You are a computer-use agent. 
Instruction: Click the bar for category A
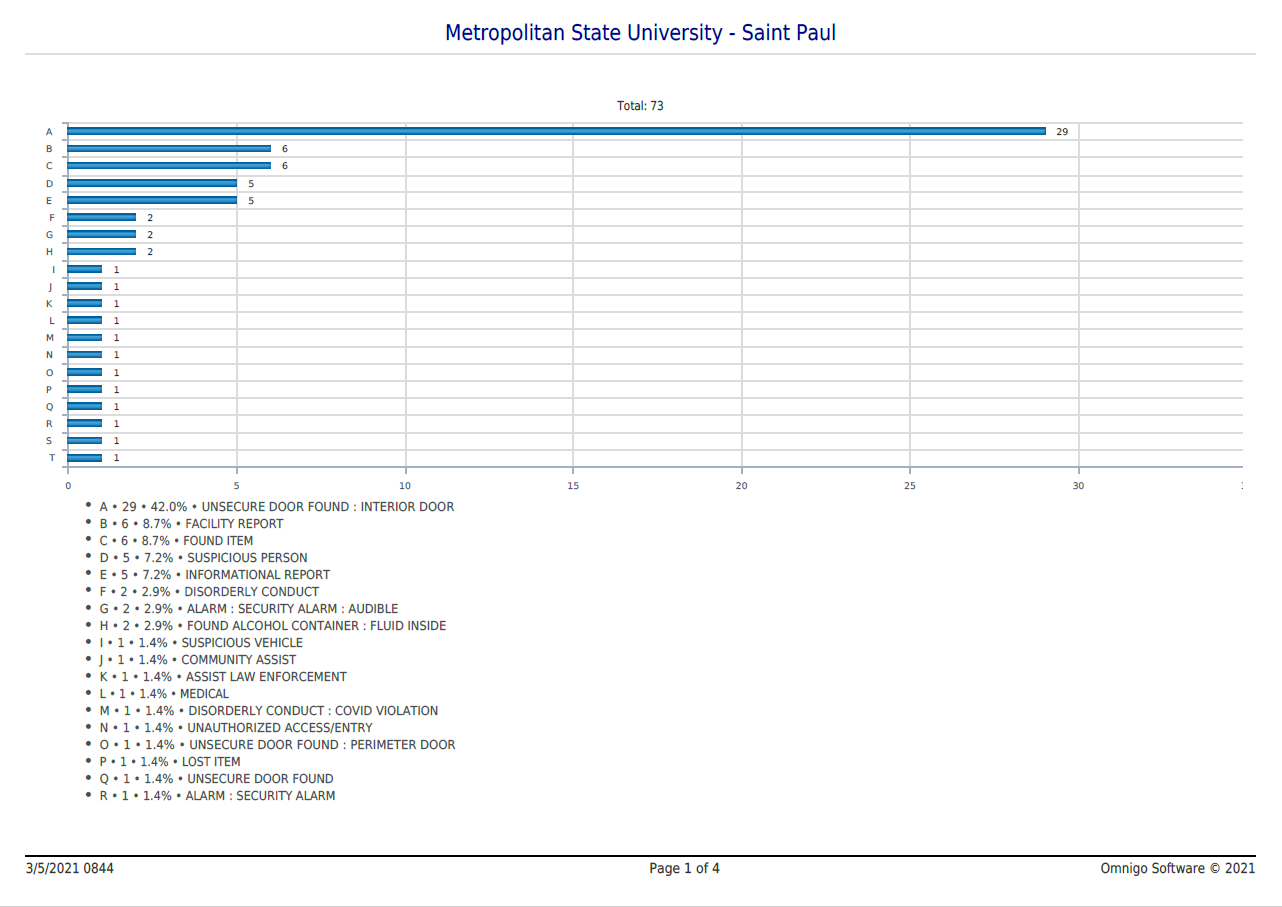pos(556,131)
